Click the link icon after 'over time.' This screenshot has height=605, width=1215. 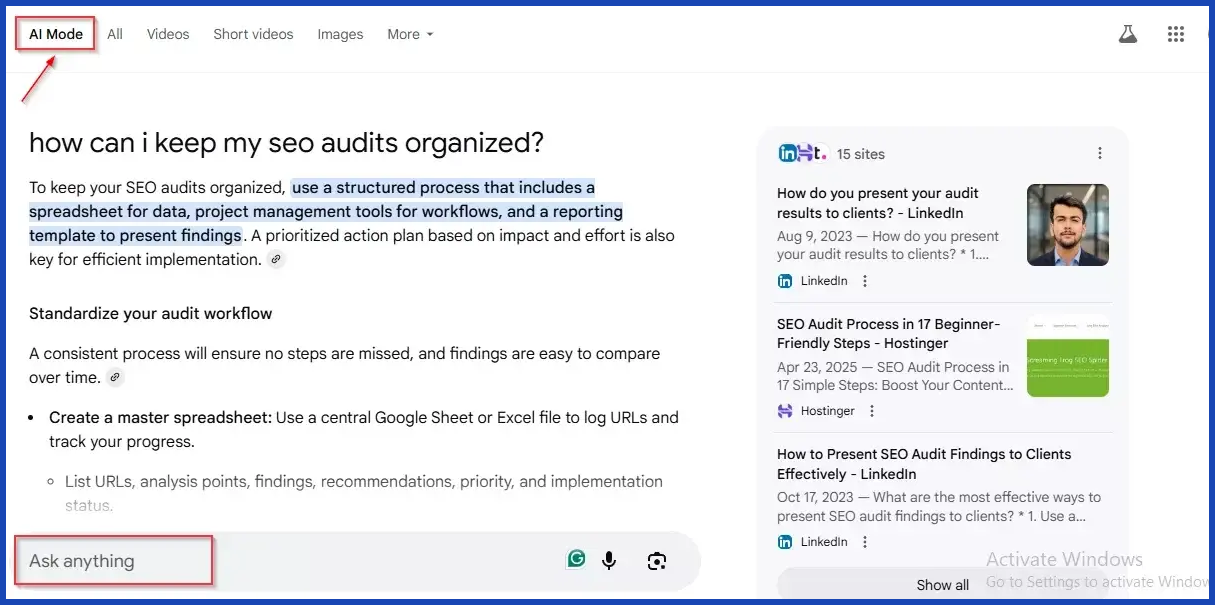tap(115, 378)
